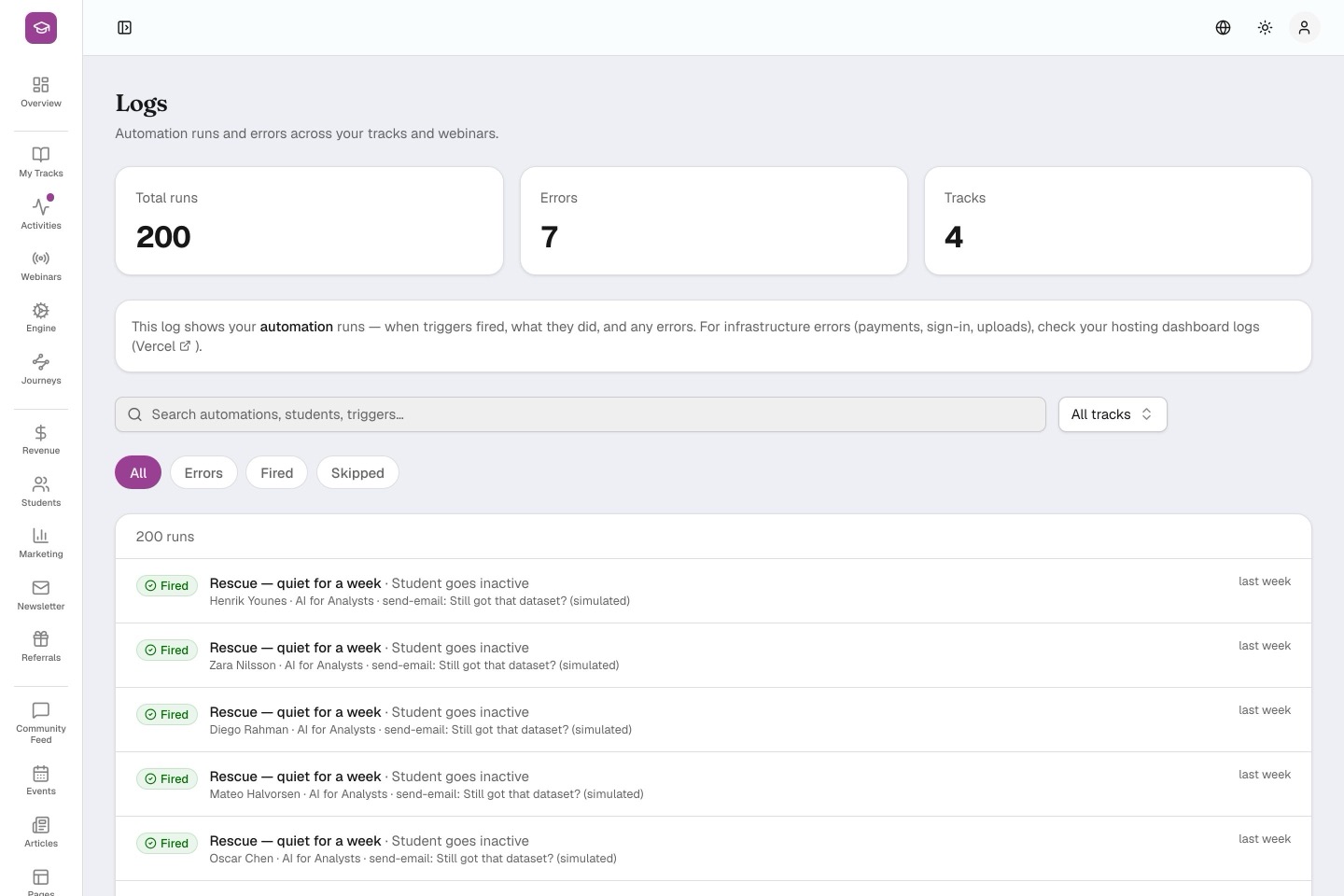Viewport: 1344px width, 896px height.
Task: Open Newsletter in sidebar
Action: coord(41,595)
